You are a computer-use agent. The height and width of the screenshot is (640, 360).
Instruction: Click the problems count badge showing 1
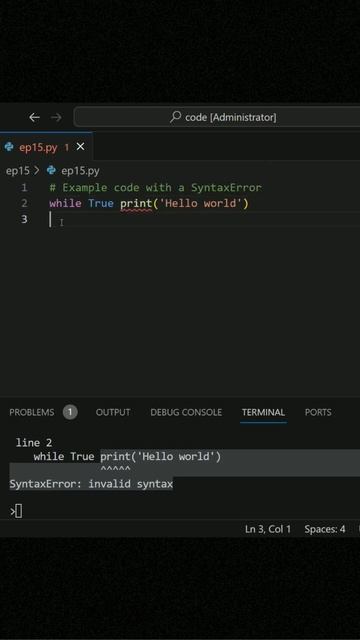click(x=70, y=412)
